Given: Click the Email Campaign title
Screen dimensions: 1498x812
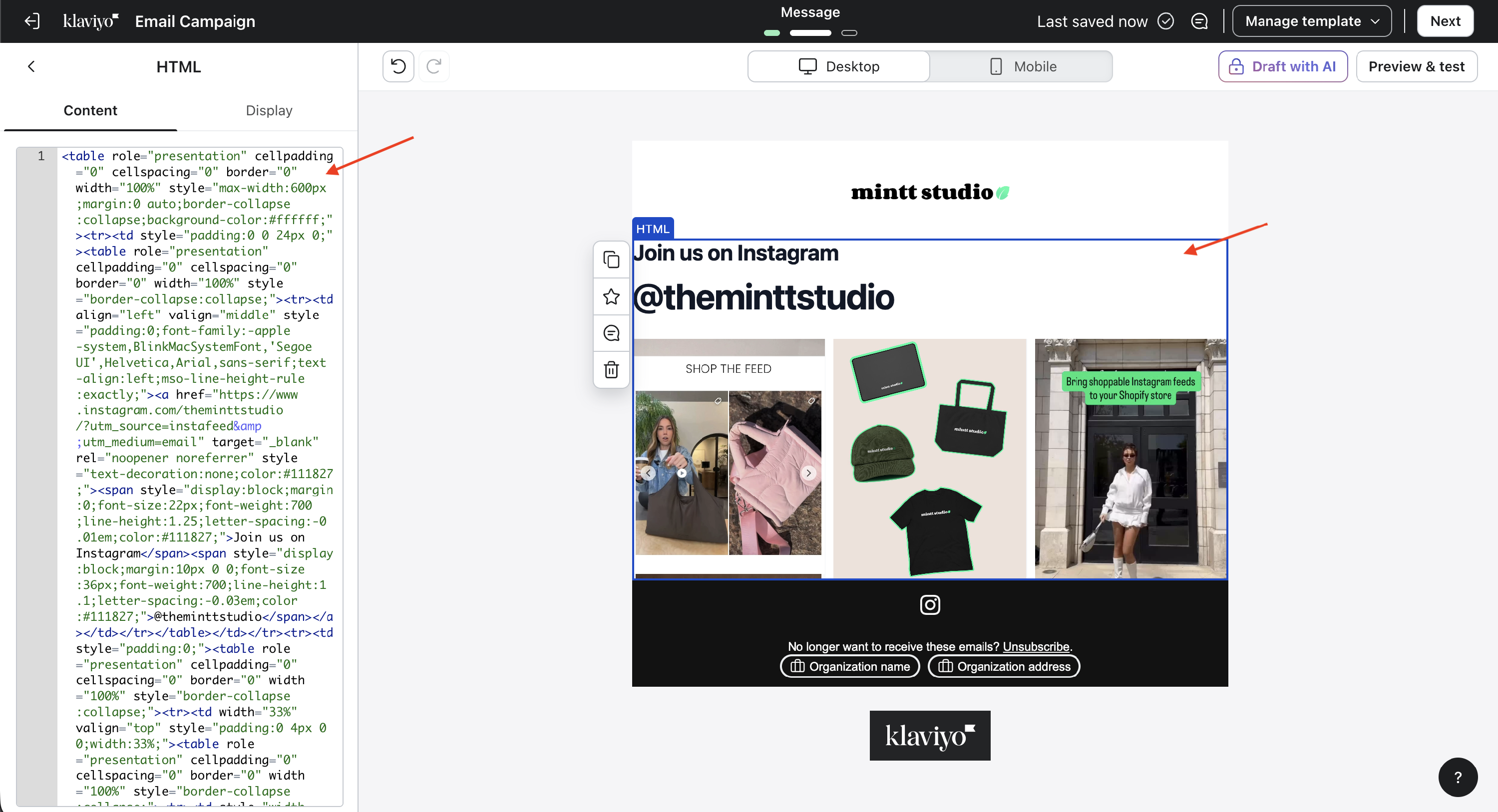Looking at the screenshot, I should [195, 21].
